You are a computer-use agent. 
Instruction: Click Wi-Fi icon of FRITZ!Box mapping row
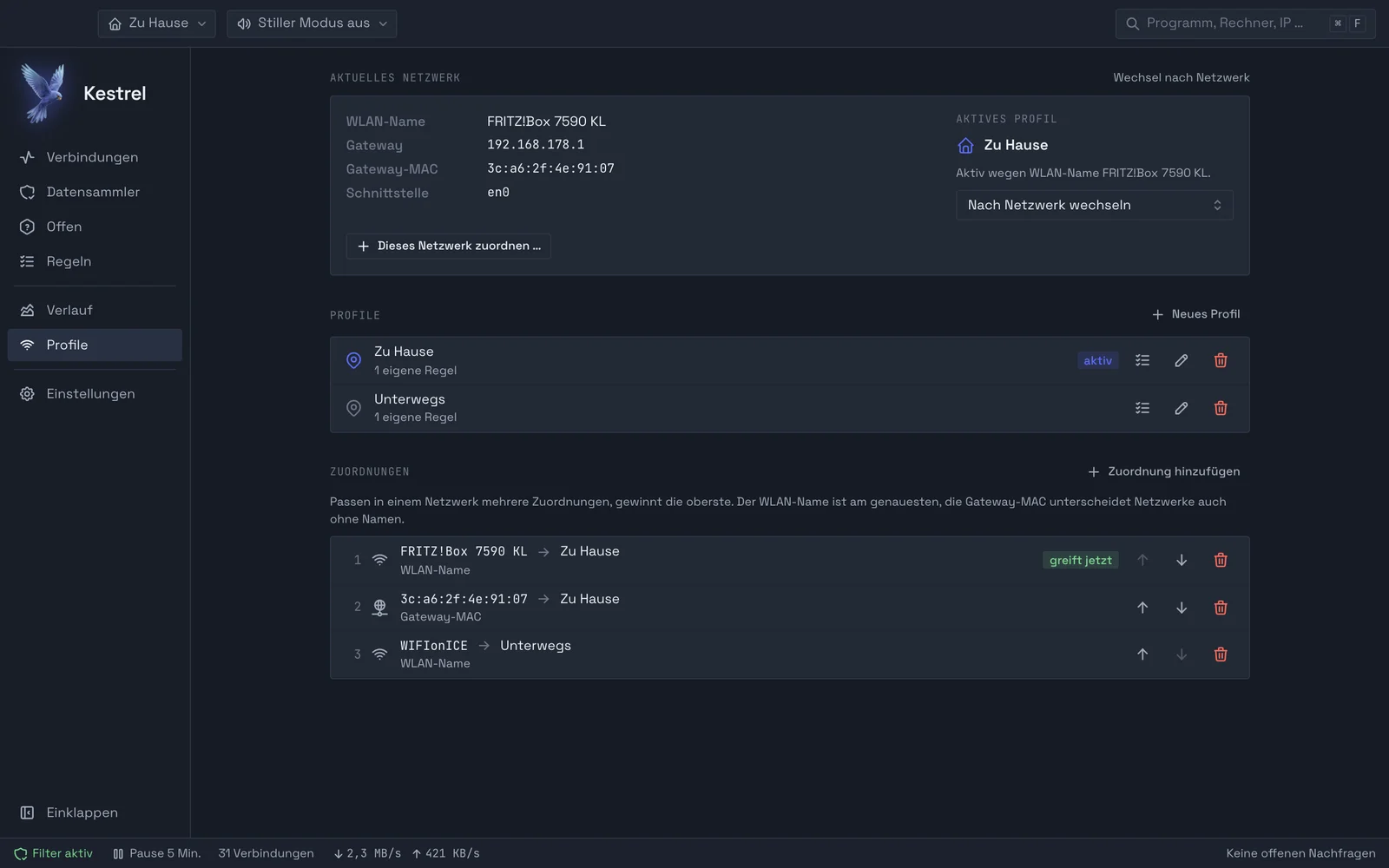point(379,560)
